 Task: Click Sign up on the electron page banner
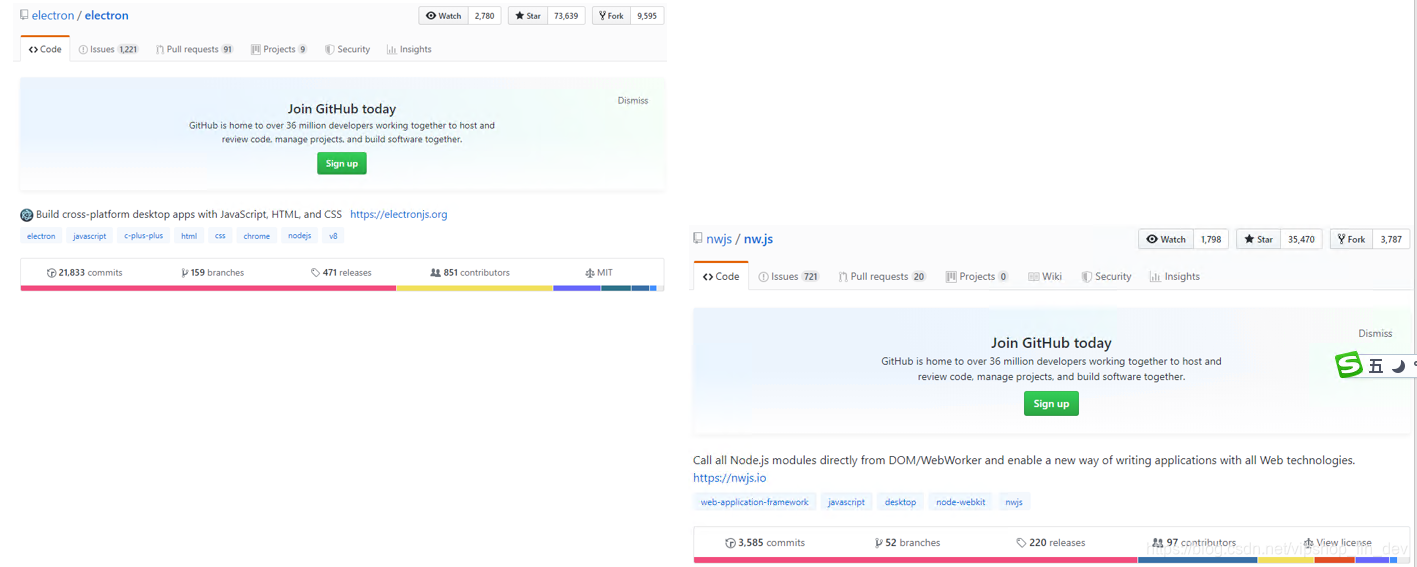[342, 163]
